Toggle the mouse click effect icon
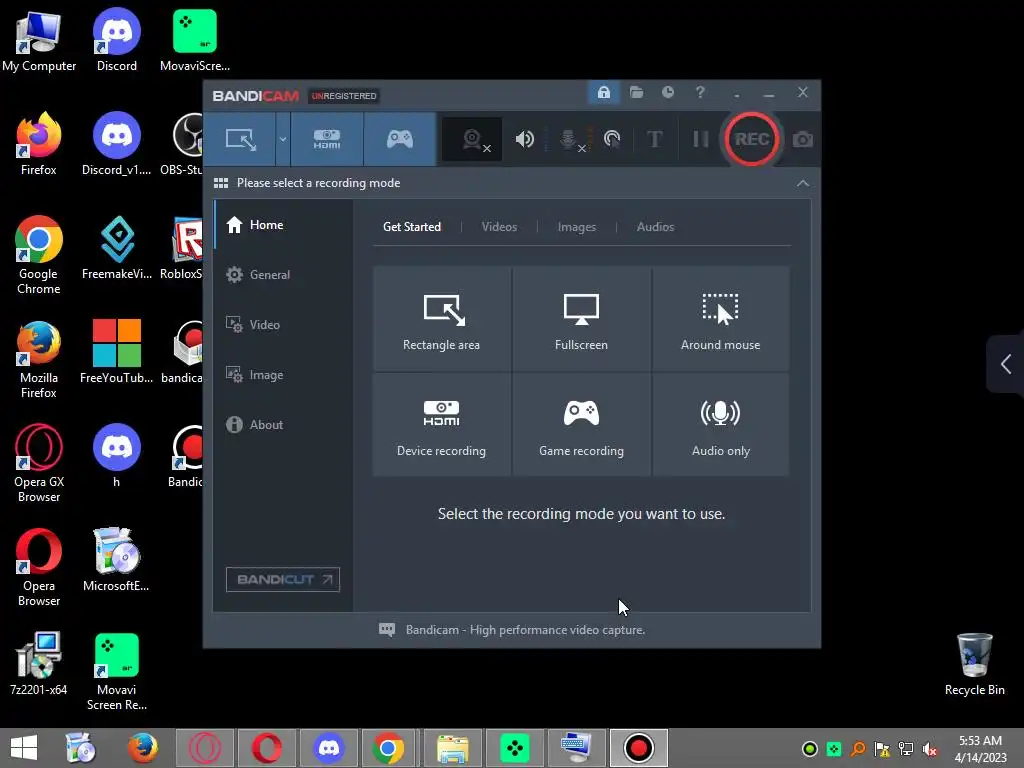The height and width of the screenshot is (768, 1024). pos(612,139)
